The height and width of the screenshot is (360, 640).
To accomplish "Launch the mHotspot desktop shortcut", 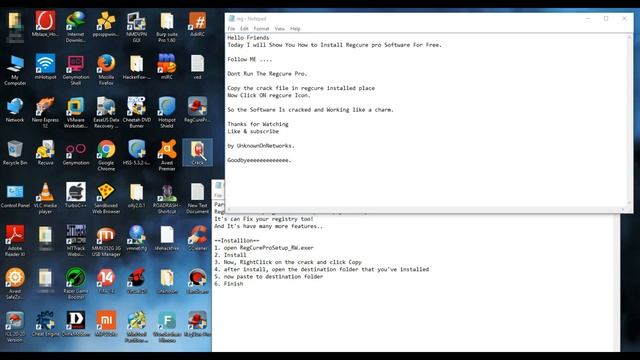I will pos(45,67).
